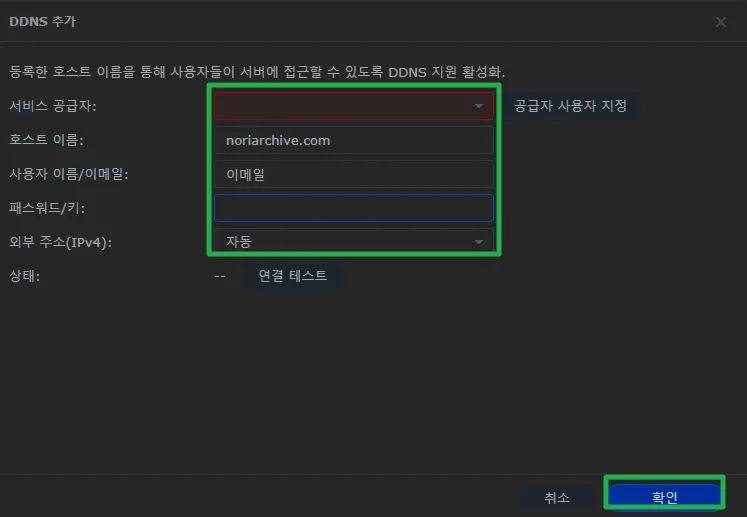This screenshot has width=747, height=517.
Task: Open the 외부 주소(IPv4) dropdown showing 자동
Action: [x=340, y=241]
